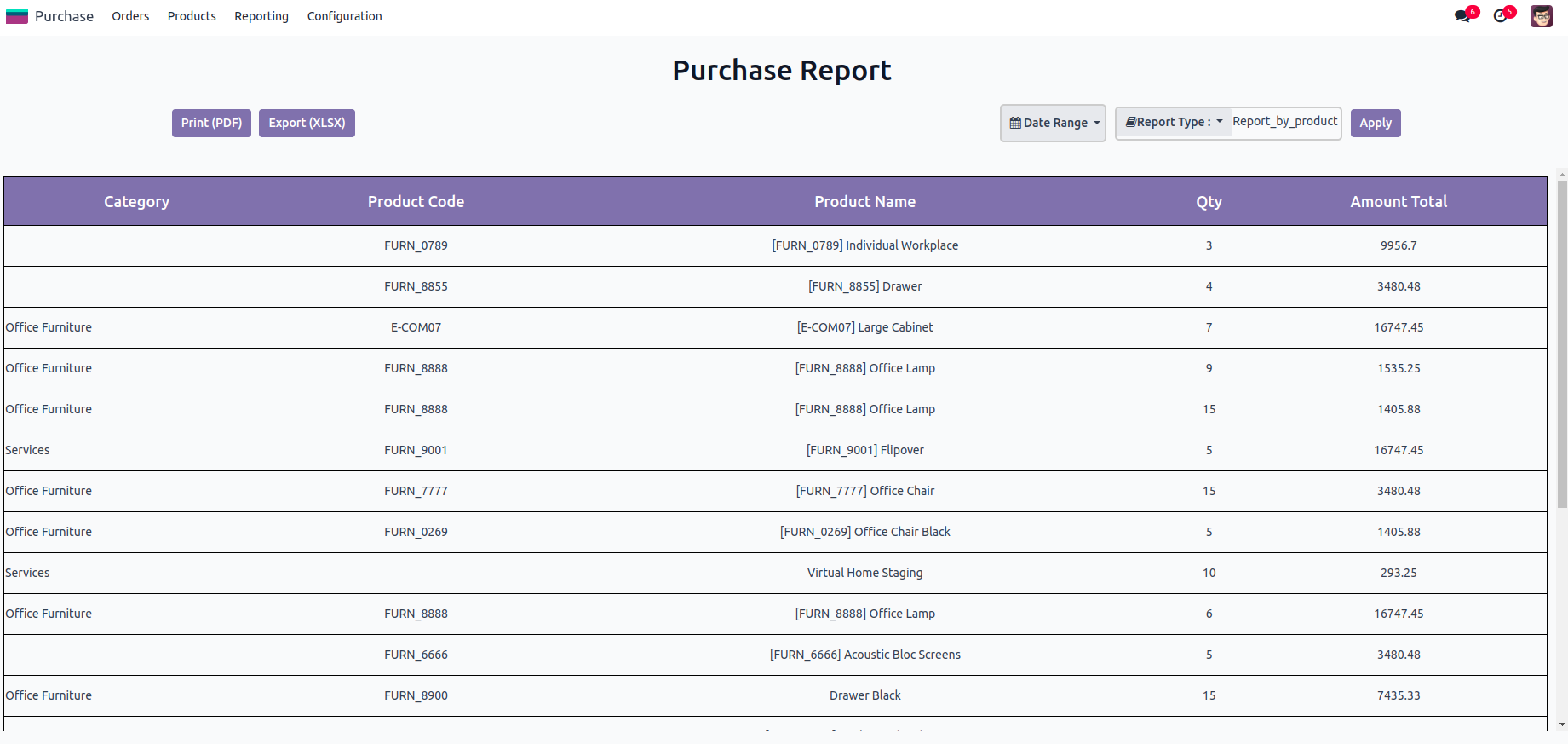Open the activities clock icon
This screenshot has height=744, width=1568.
[1500, 16]
